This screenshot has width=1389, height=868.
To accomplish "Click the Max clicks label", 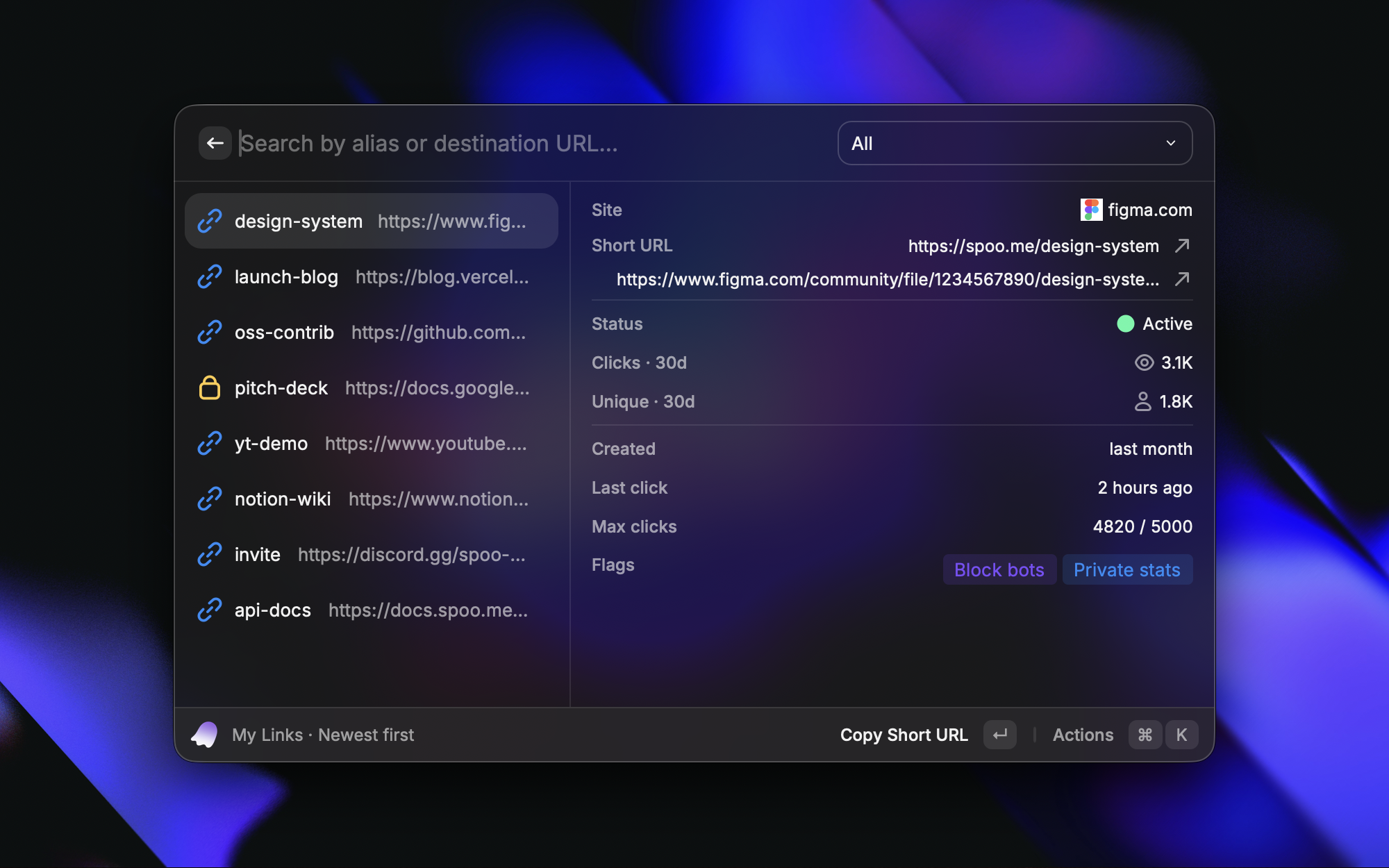I will click(634, 526).
